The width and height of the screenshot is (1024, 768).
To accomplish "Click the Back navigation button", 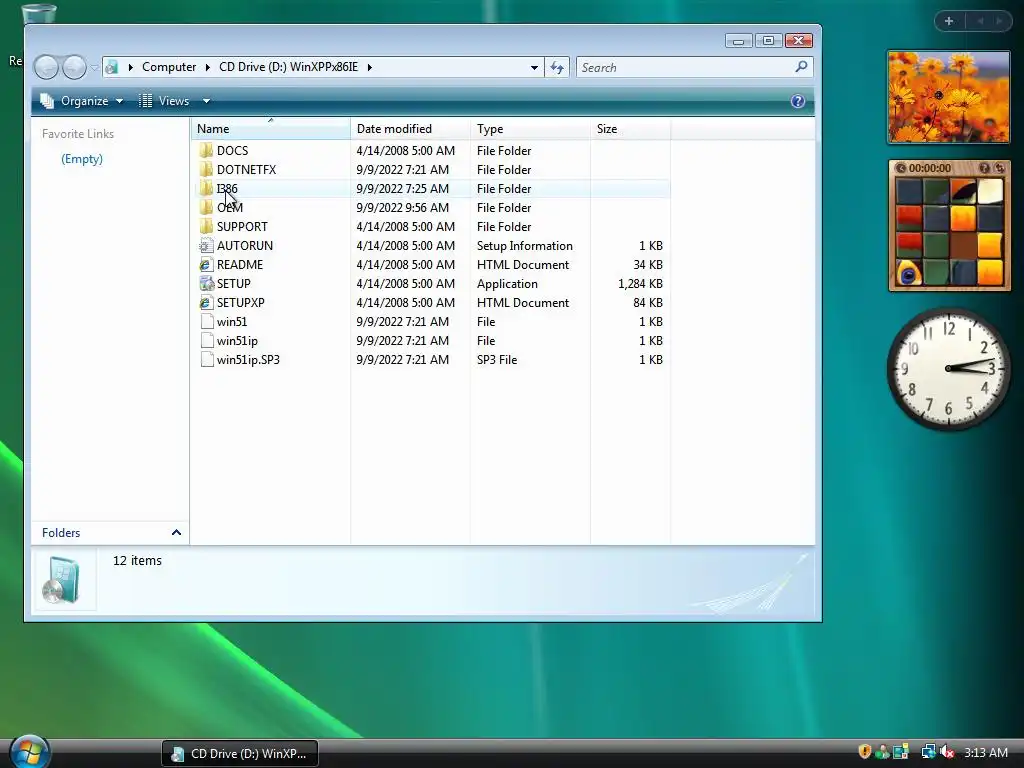I will coord(46,67).
